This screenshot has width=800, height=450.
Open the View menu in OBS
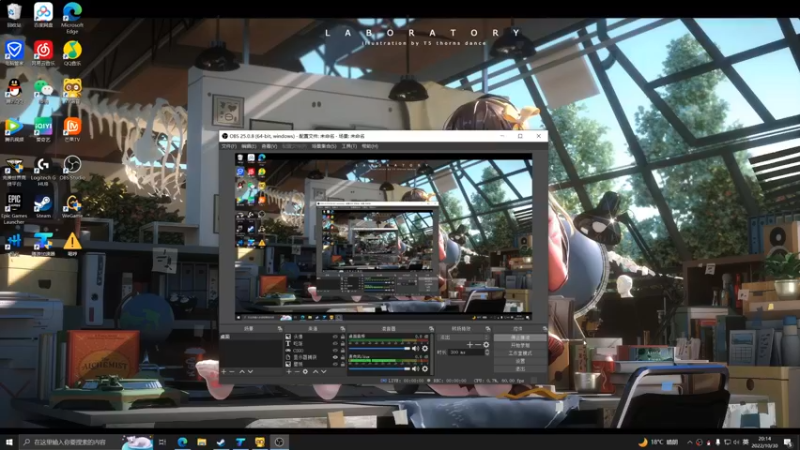(269, 146)
